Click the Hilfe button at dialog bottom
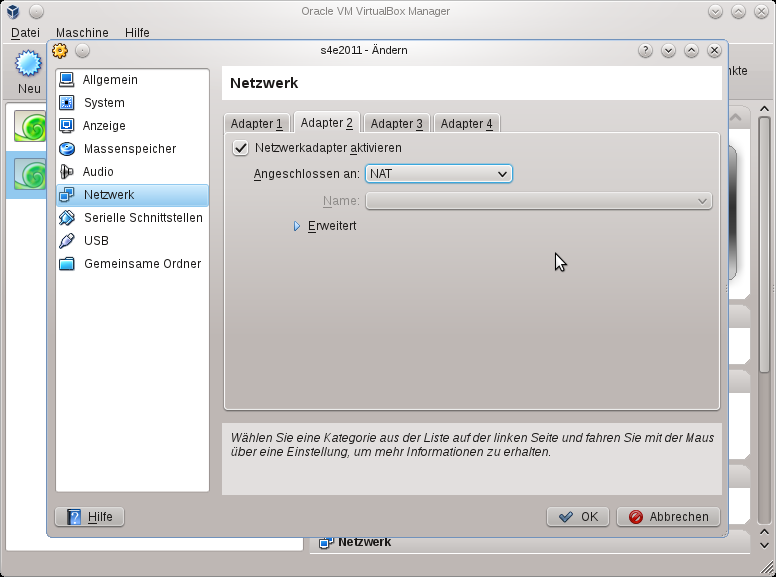The image size is (776, 577). pyautogui.click(x=90, y=517)
